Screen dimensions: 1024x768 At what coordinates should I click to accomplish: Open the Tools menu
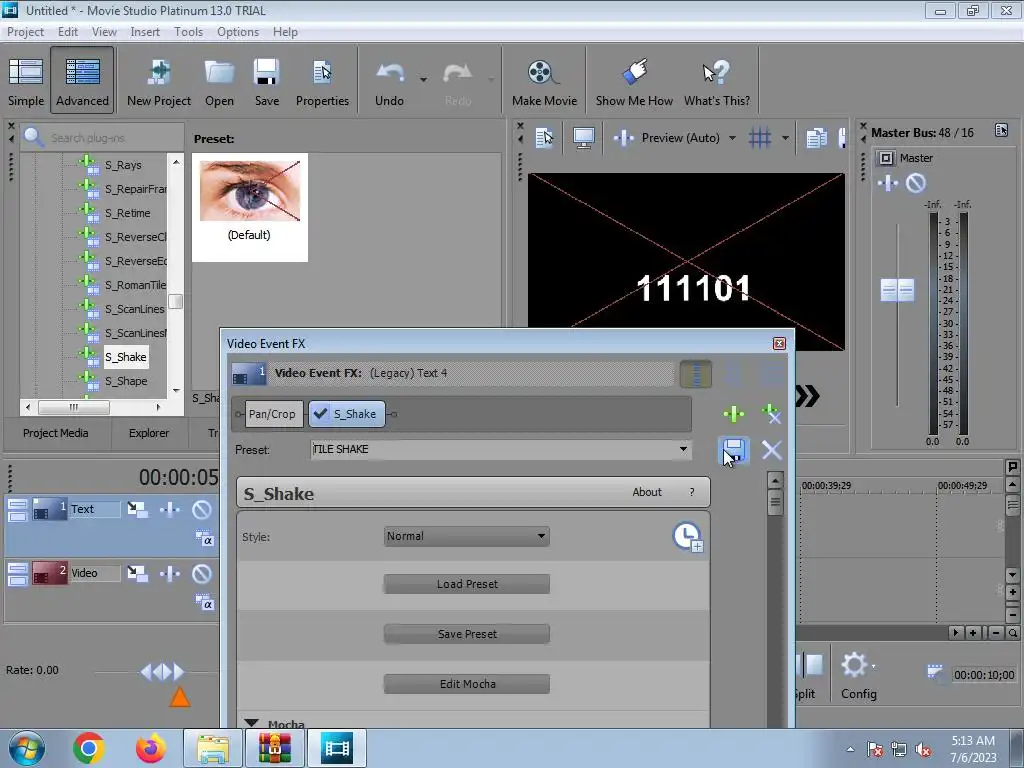coord(188,31)
